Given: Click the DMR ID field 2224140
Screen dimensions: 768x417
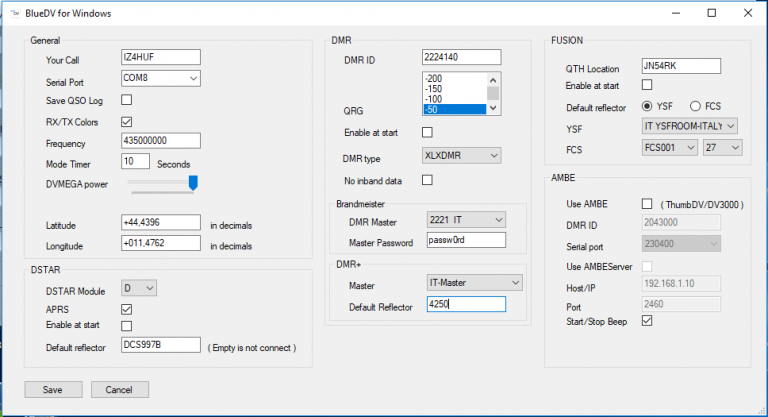Looking at the screenshot, I should coord(461,57).
